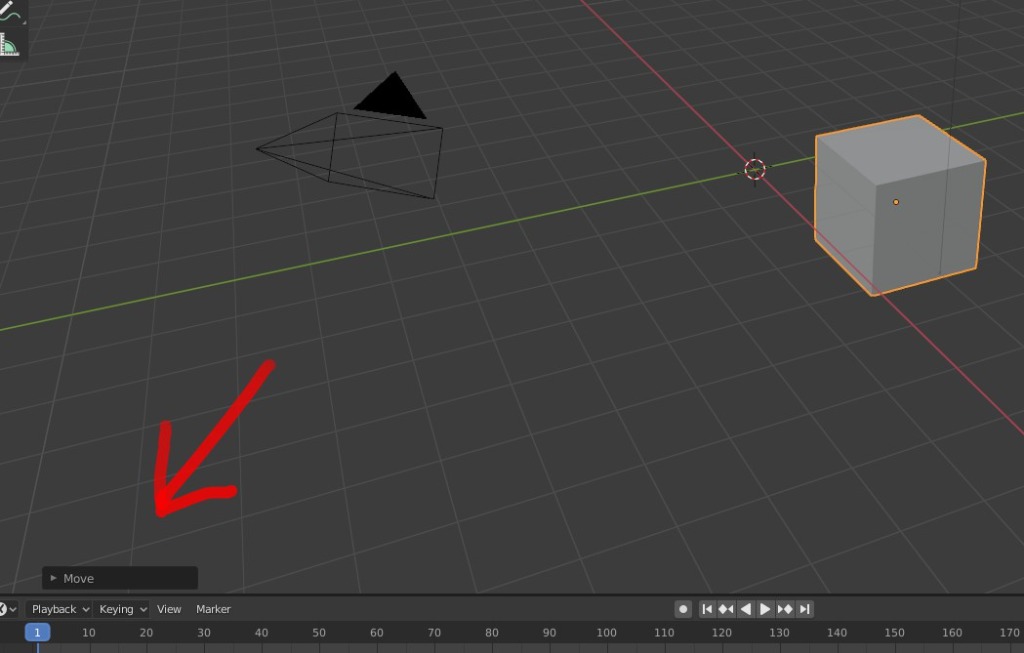Select the cube by its origin point
Viewport: 1024px width, 653px height.
[895, 202]
